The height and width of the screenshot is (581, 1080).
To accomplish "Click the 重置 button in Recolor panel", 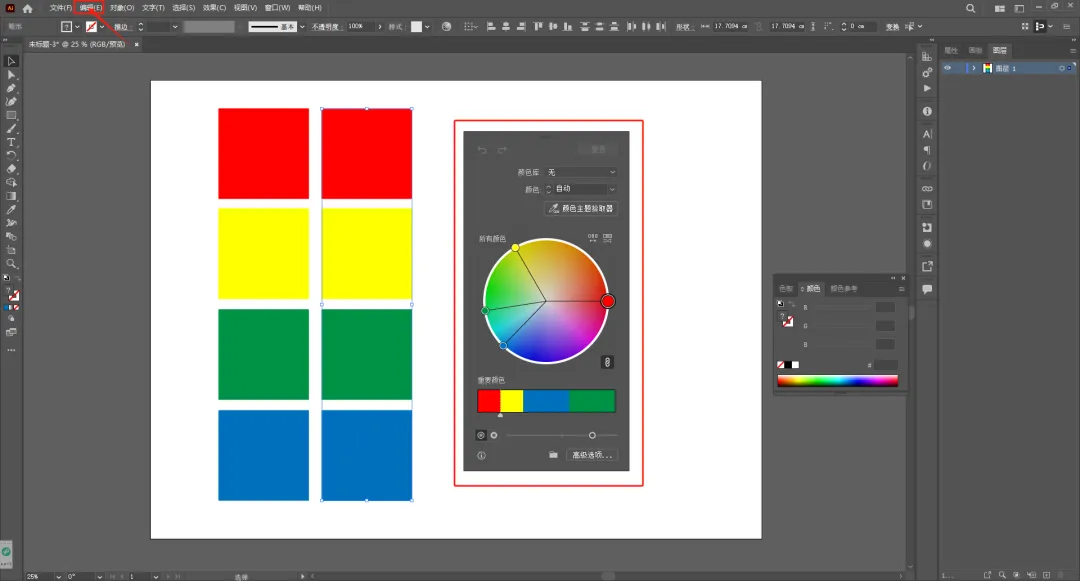I will click(x=597, y=149).
